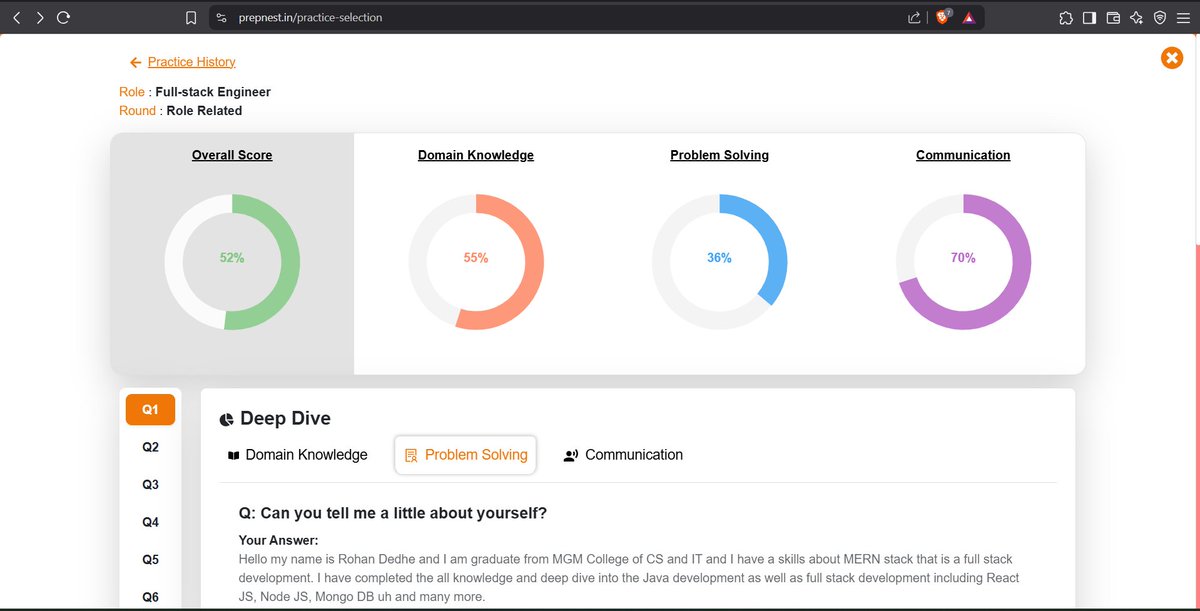Reload the page
This screenshot has height=611, width=1200.
point(64,17)
